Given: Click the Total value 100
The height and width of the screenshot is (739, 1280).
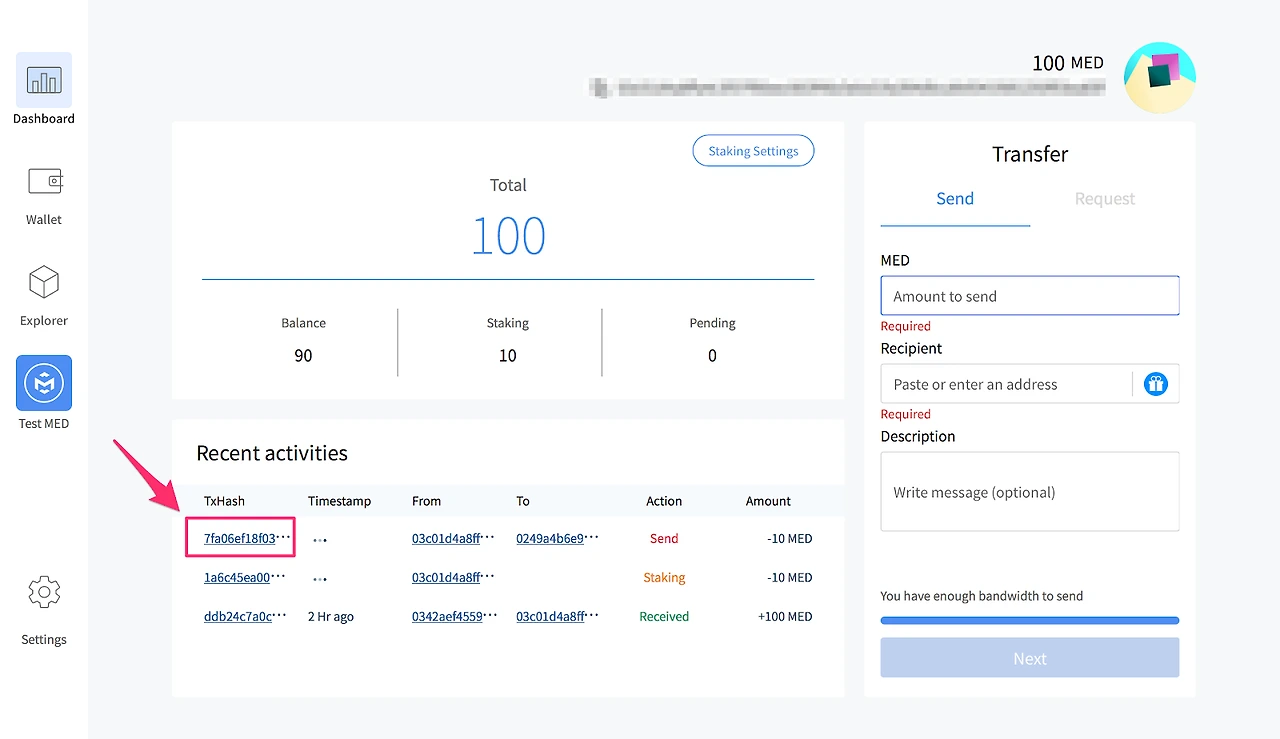Looking at the screenshot, I should [x=508, y=236].
